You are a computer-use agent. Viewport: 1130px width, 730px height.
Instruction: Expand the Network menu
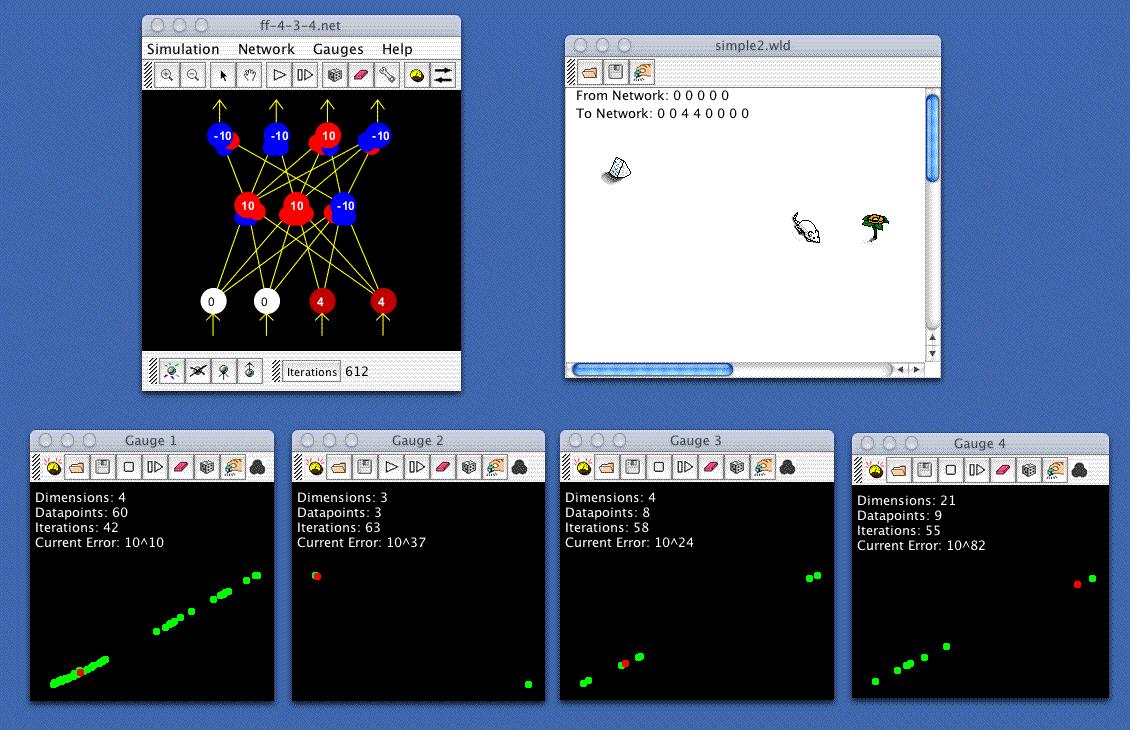266,49
